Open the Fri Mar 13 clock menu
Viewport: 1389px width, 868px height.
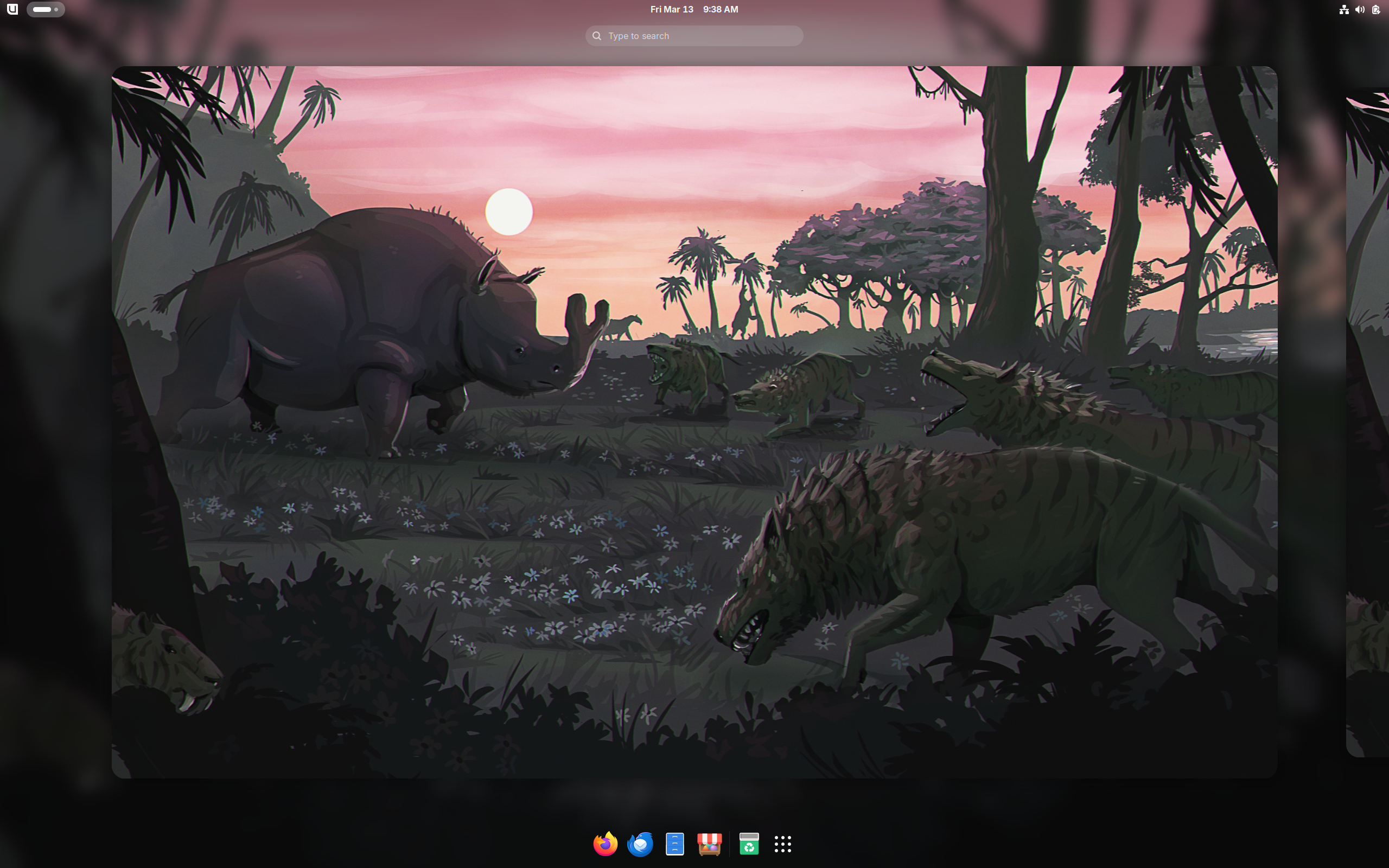(694, 9)
